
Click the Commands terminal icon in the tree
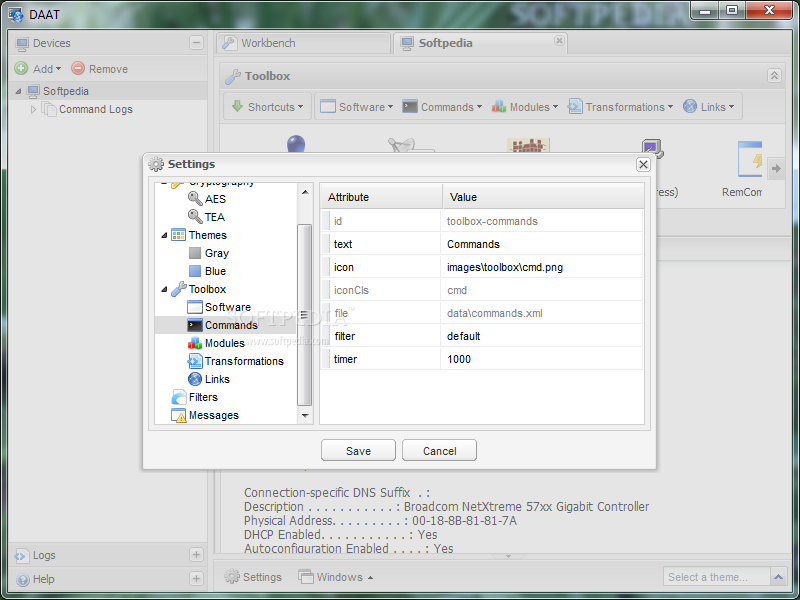coord(194,325)
